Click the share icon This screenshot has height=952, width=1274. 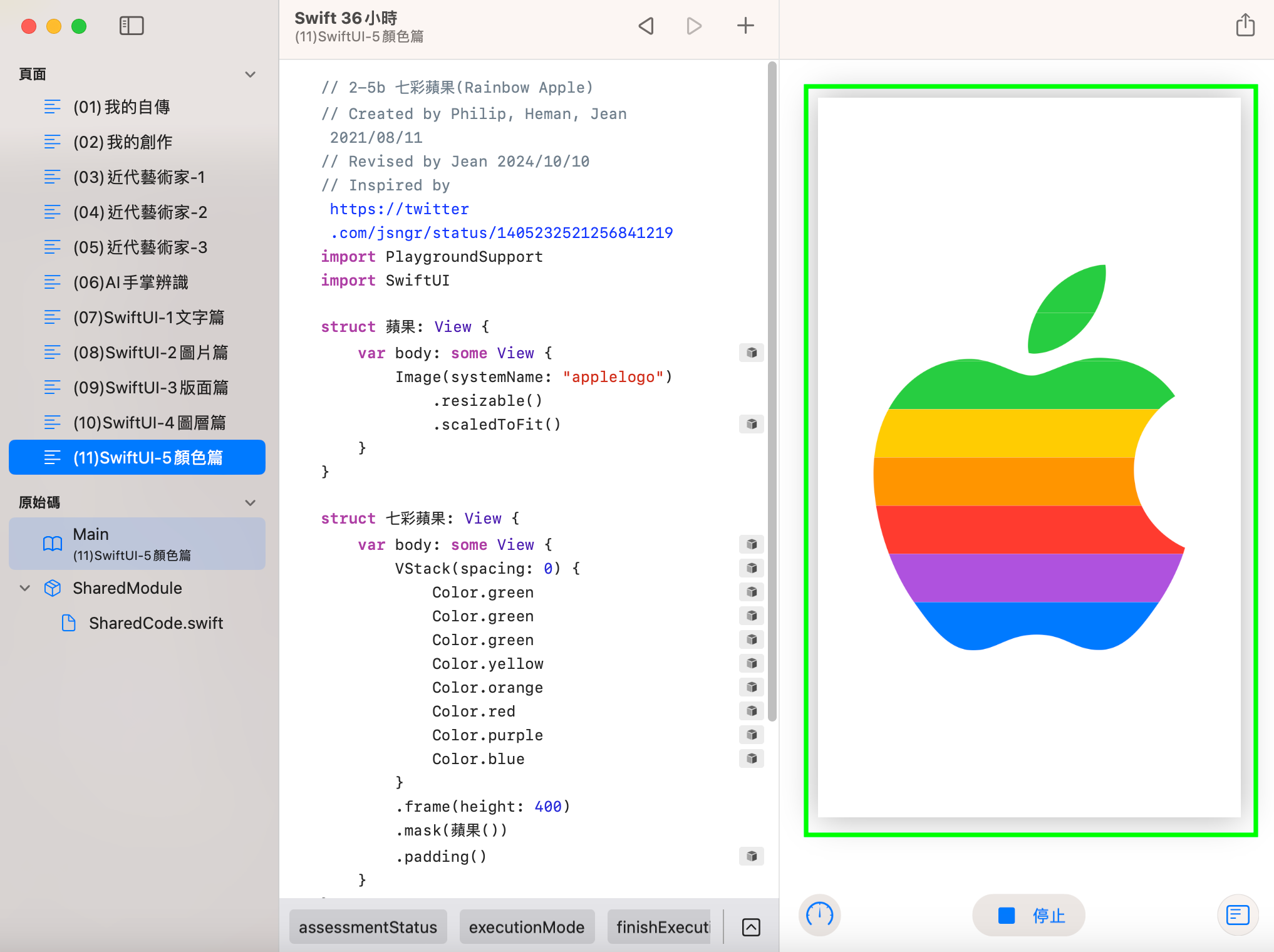point(1245,26)
